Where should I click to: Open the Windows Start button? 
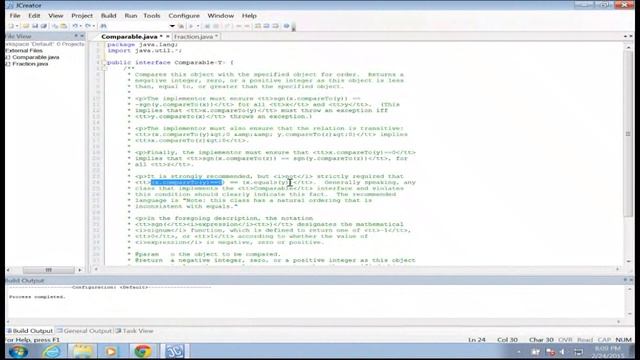coord(18,351)
